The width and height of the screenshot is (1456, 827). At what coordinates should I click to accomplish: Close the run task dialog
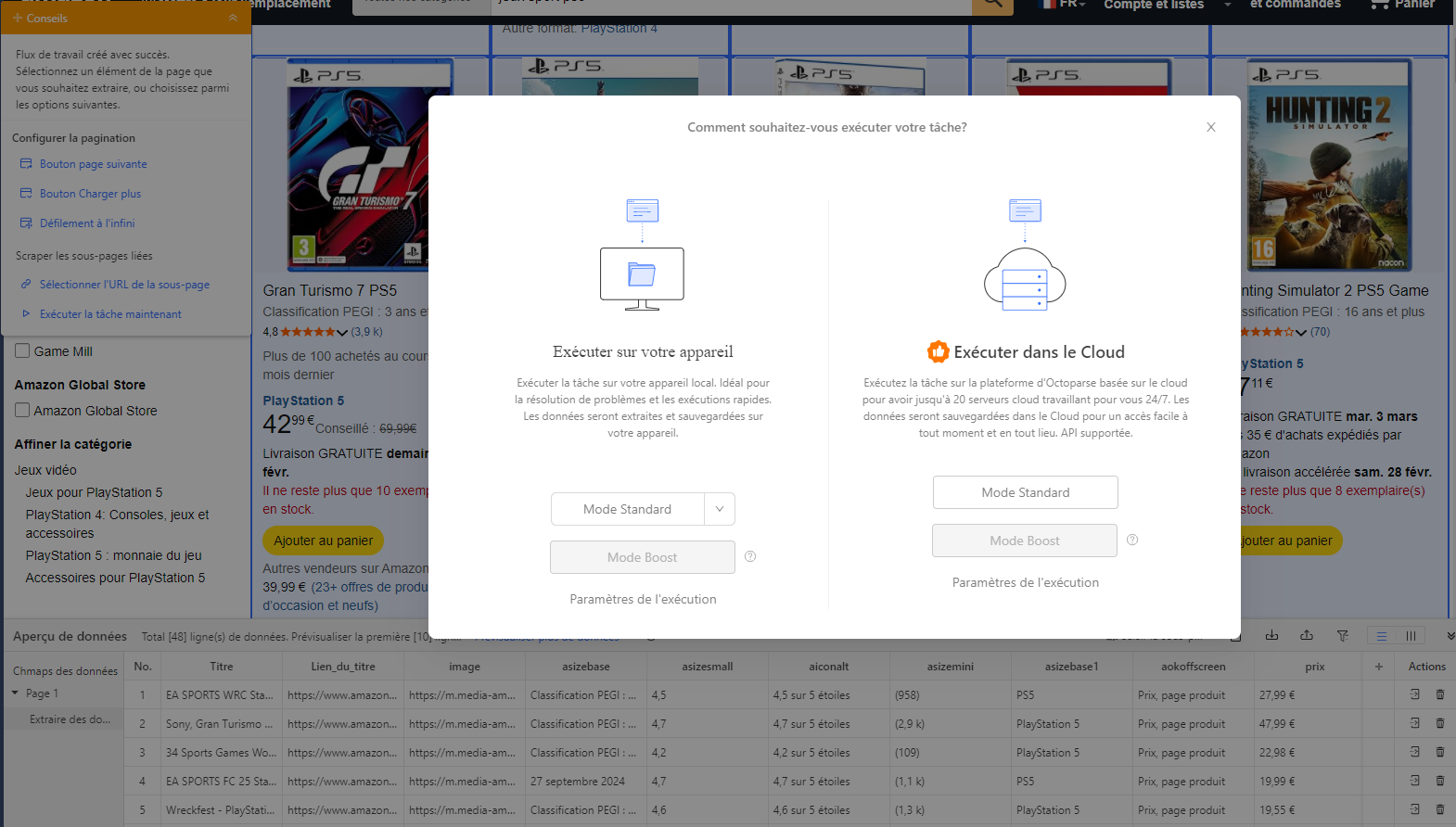pyautogui.click(x=1210, y=128)
